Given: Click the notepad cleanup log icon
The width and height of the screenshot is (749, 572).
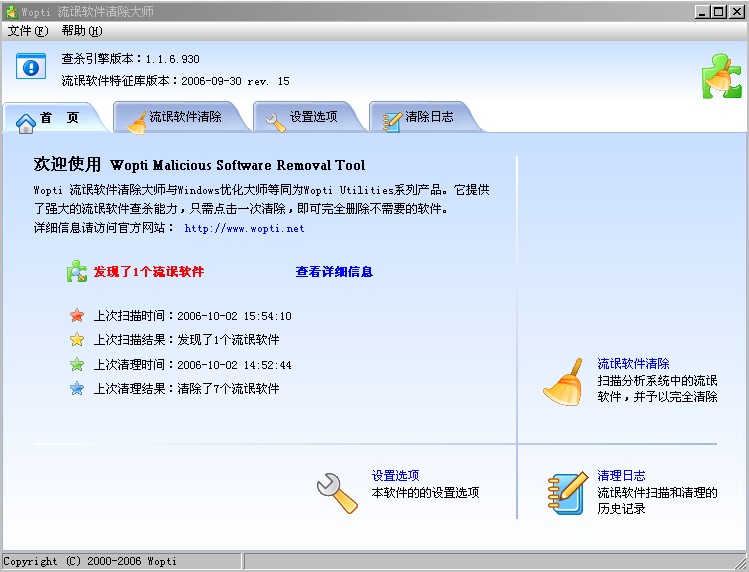Looking at the screenshot, I should (x=566, y=493).
